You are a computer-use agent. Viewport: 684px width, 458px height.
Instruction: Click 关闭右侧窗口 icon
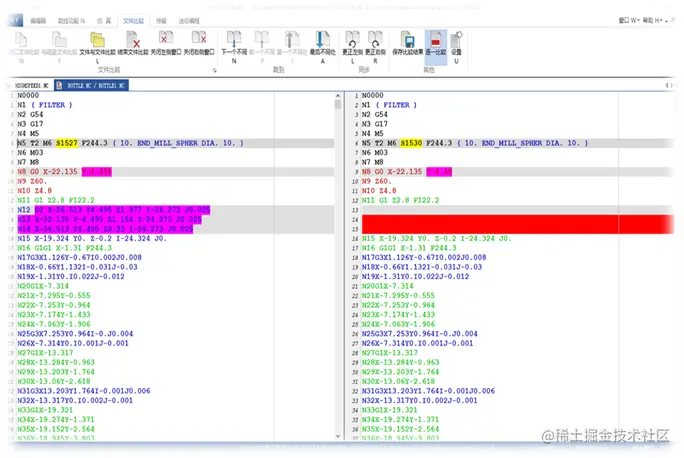(x=199, y=39)
